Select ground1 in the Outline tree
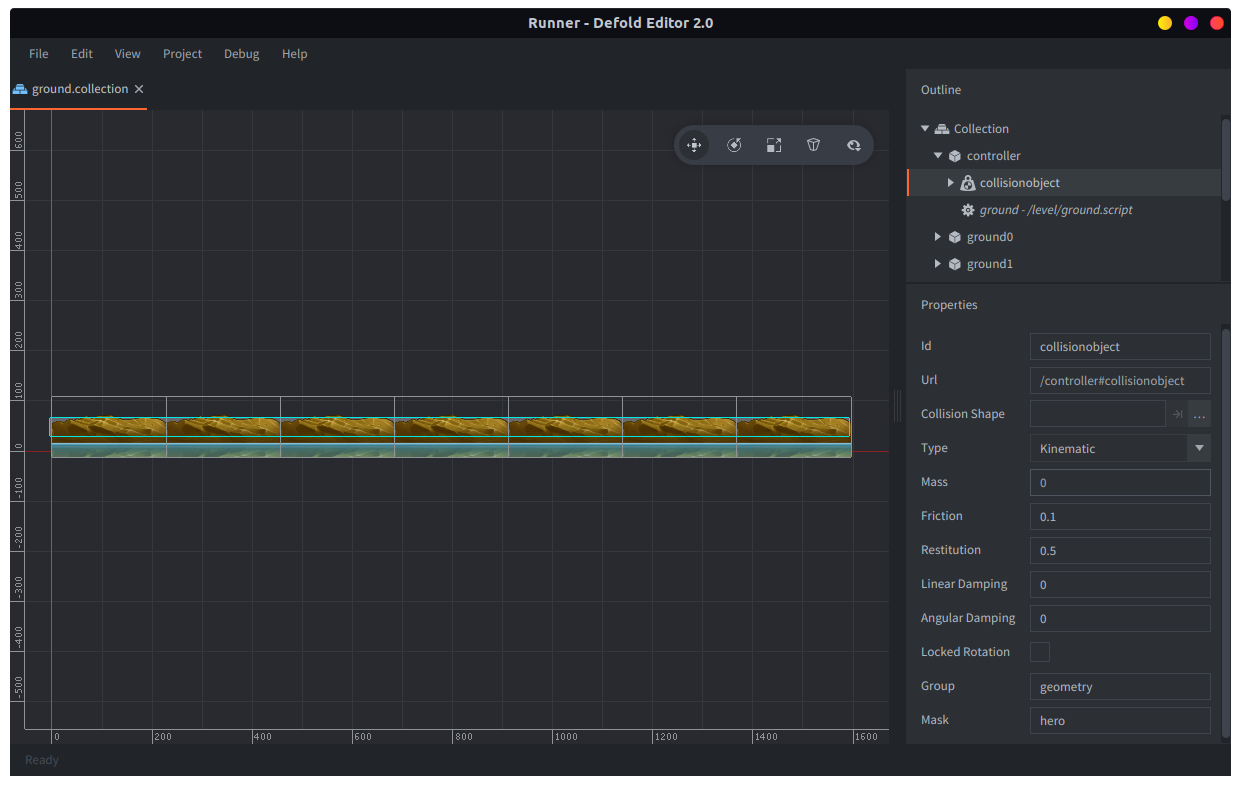 [989, 264]
